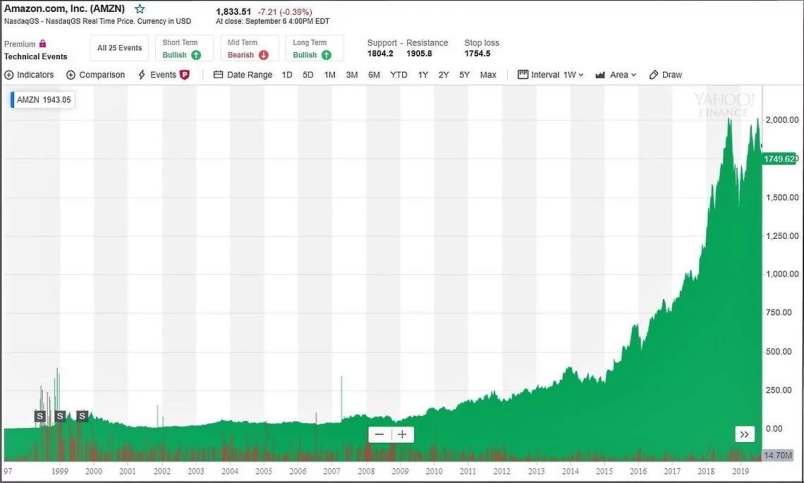This screenshot has width=804, height=483.
Task: Zoom in chart with plus button
Action: (x=403, y=435)
